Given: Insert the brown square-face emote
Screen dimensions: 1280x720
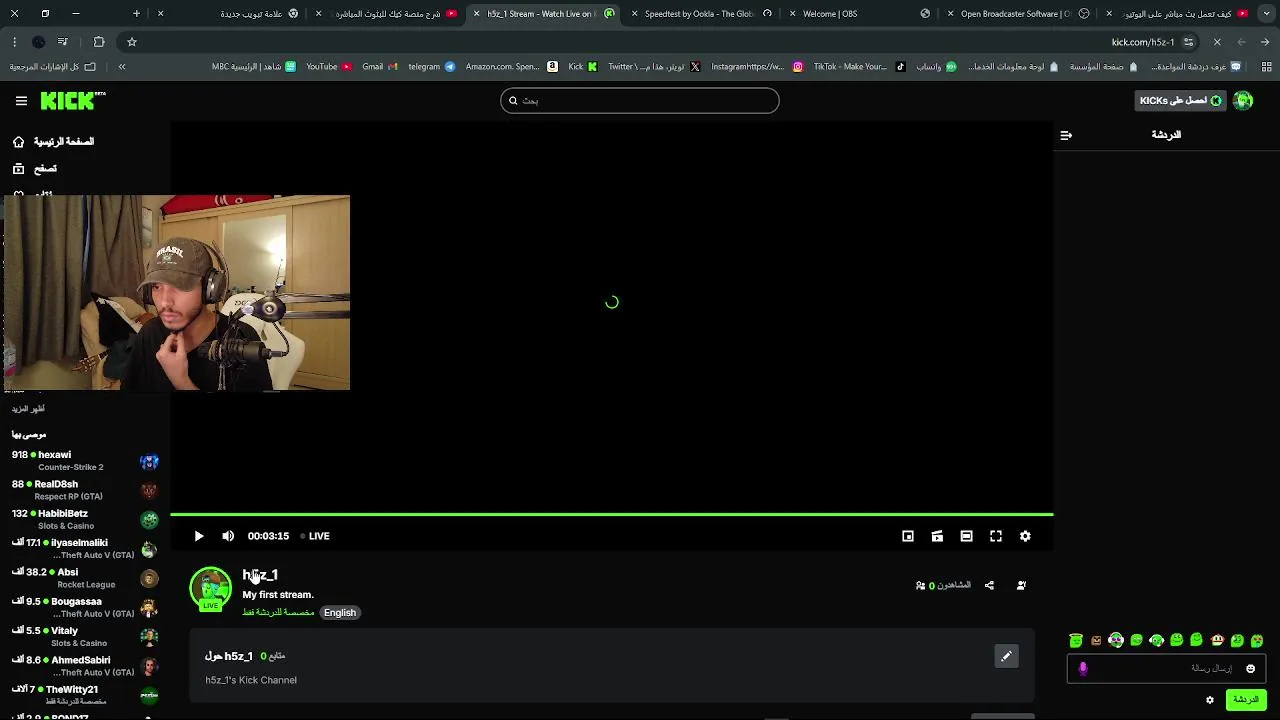Looking at the screenshot, I should [1096, 640].
